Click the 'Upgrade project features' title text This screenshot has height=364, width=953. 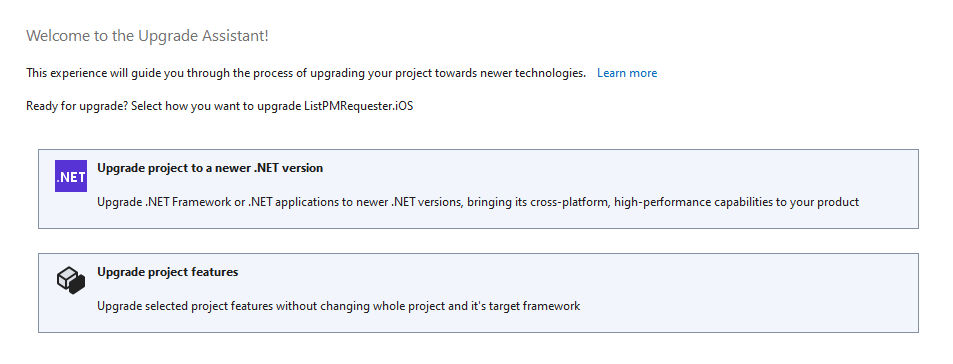coord(168,272)
